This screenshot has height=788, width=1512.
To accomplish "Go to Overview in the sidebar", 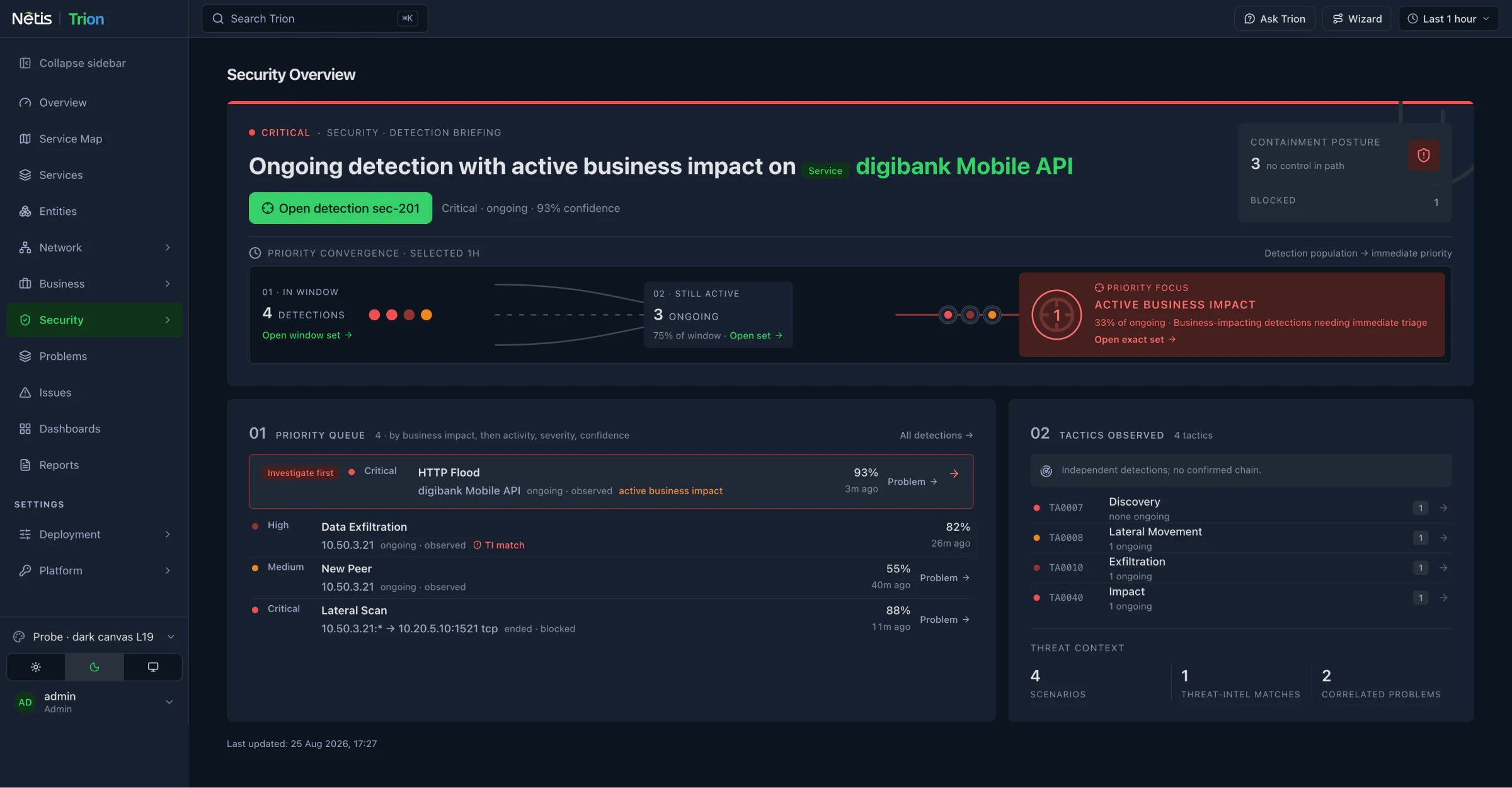I will (94, 103).
